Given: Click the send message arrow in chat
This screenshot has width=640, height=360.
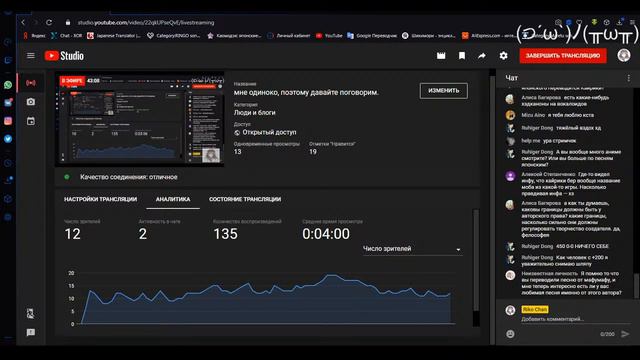Looking at the screenshot, I should click(625, 334).
